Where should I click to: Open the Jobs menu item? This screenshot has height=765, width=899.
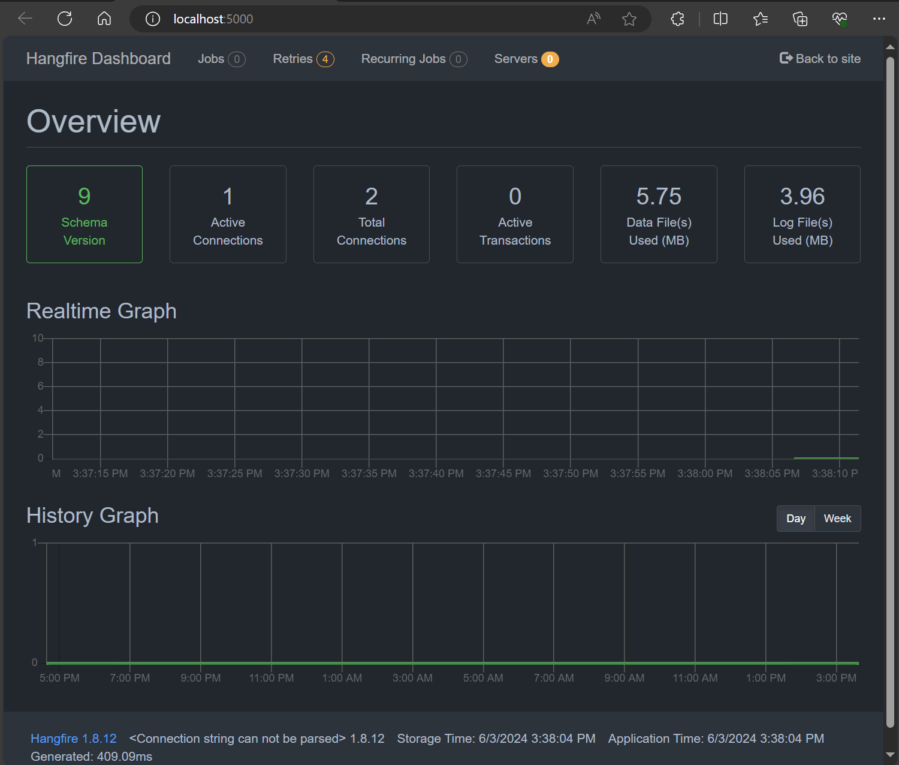pos(210,59)
